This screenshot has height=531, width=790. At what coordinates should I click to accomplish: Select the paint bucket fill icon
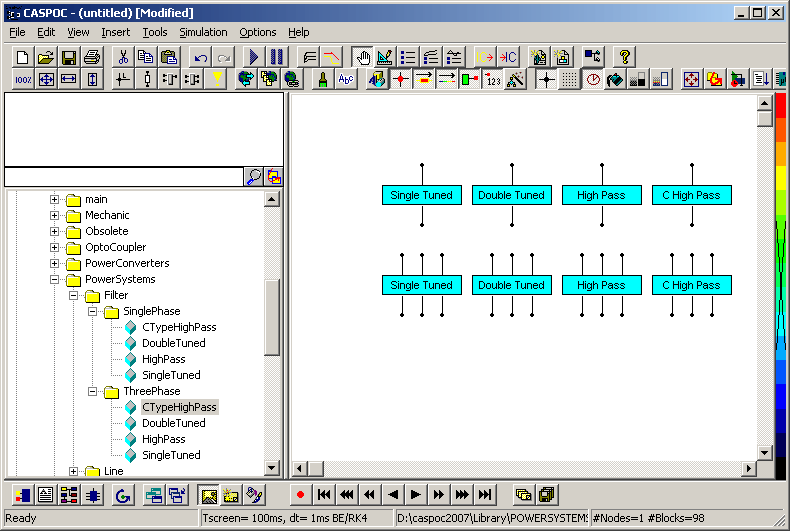point(615,79)
